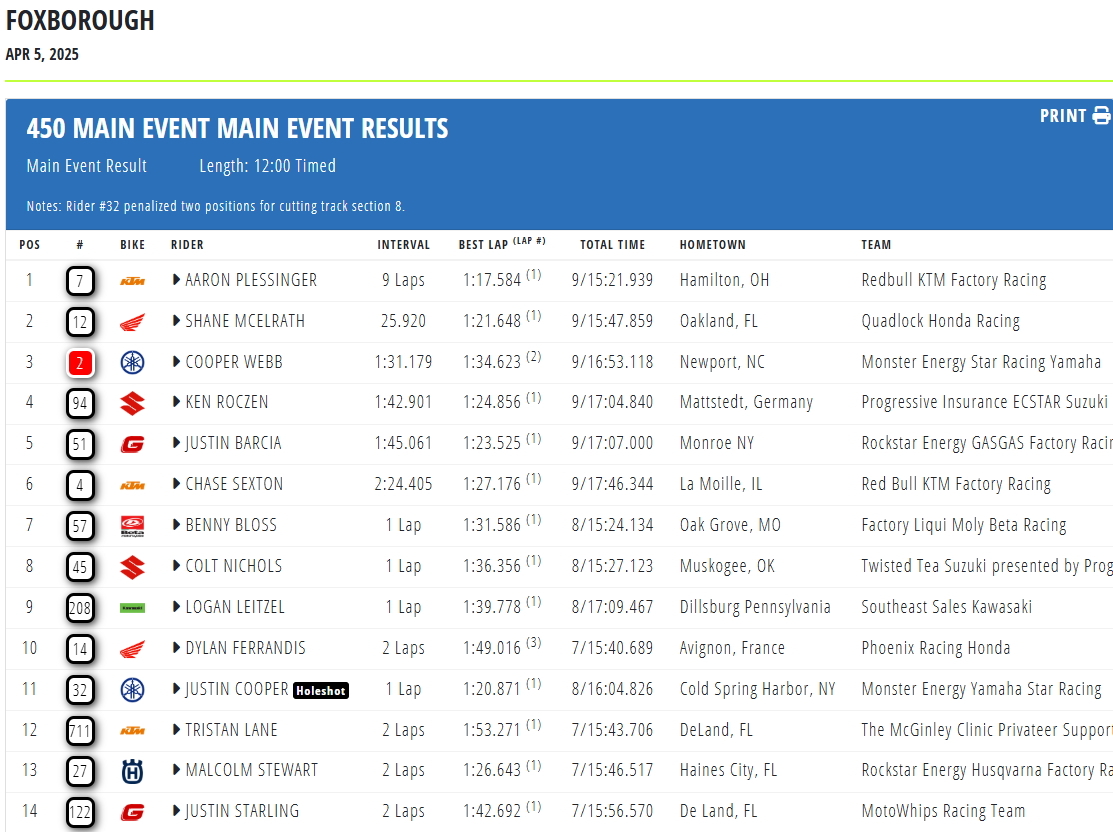Viewport: 1113px width, 832px height.
Task: Click Honda wing logo beside Shane McElrath
Action: click(x=133, y=322)
